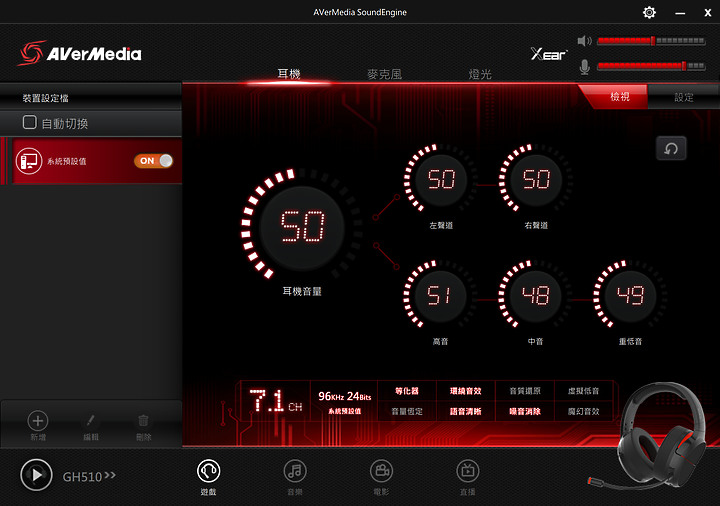The image size is (720, 506).
Task: Toggle the 系統預設值 profile ON switch
Action: coord(153,161)
